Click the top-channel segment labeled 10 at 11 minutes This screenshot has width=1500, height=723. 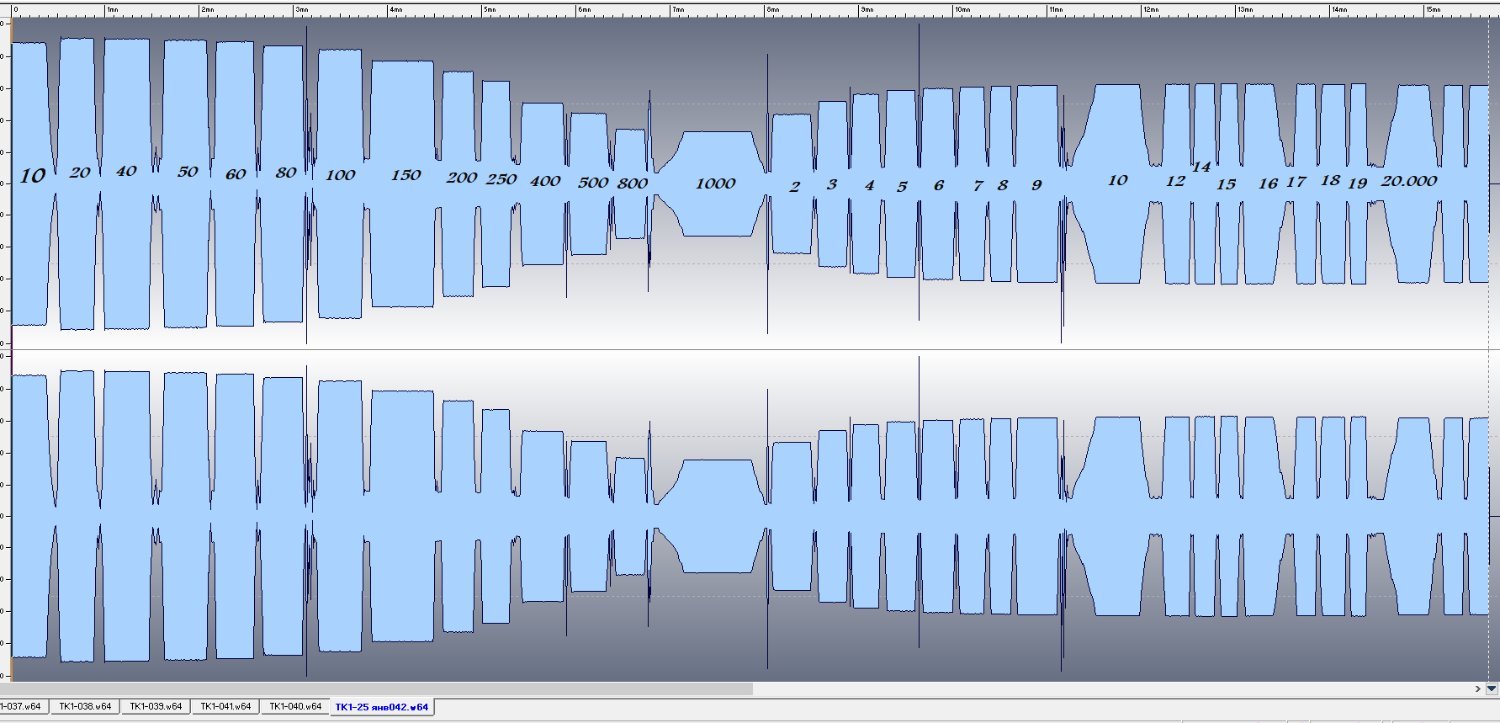1117,181
